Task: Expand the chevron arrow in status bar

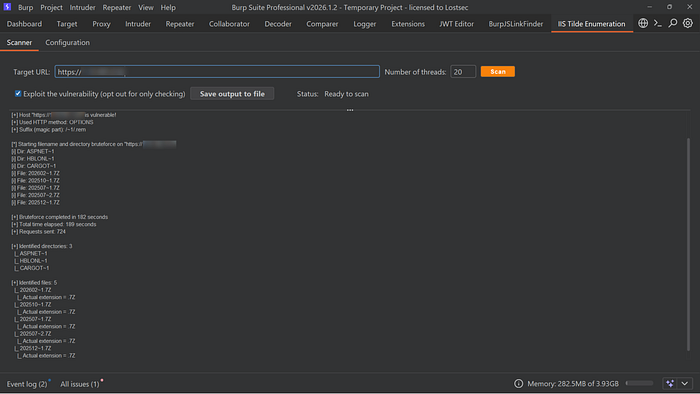Action: pos(684,383)
